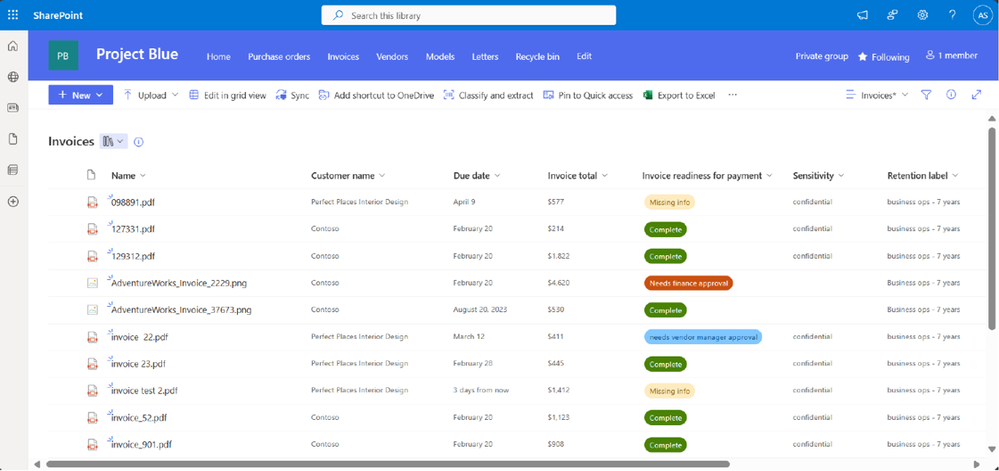The image size is (999, 471).
Task: Open the globe My sites icon
Action: pos(13,76)
